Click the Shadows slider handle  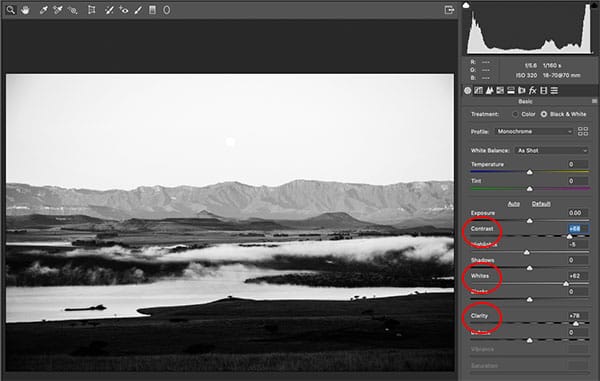tap(530, 268)
